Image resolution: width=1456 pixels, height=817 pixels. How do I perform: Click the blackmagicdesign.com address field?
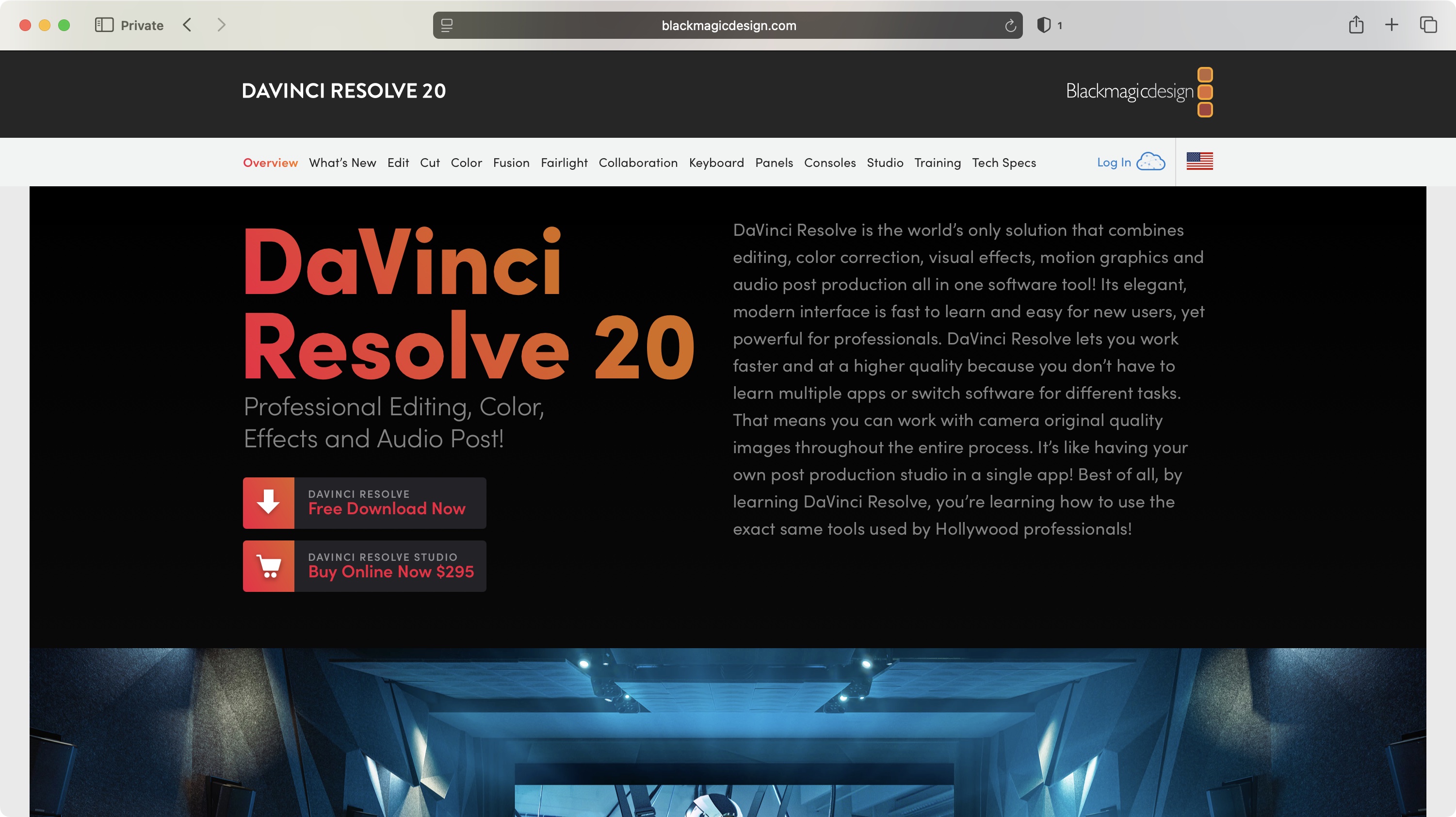pyautogui.click(x=728, y=25)
